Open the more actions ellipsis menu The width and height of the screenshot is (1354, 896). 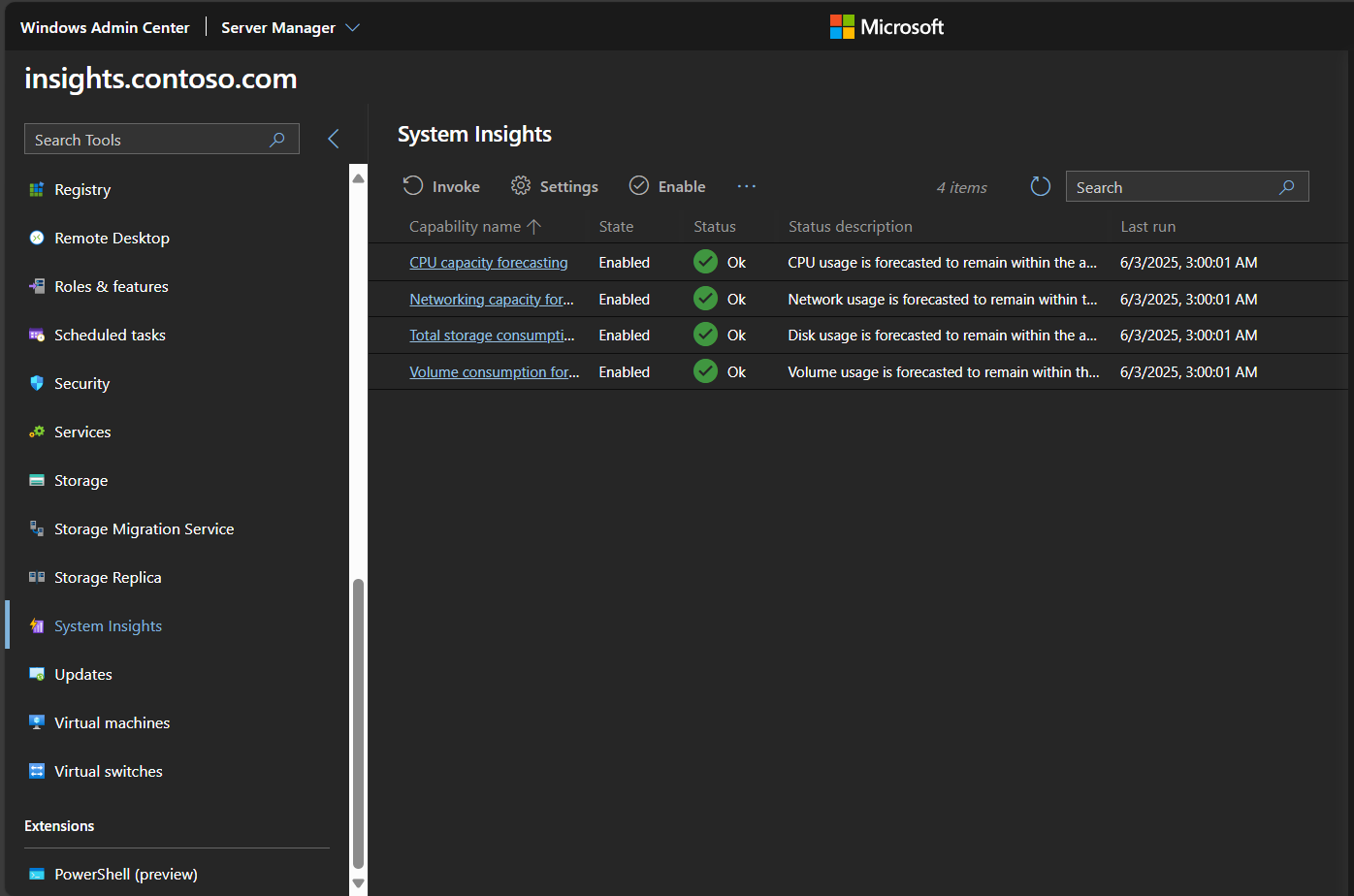(746, 186)
